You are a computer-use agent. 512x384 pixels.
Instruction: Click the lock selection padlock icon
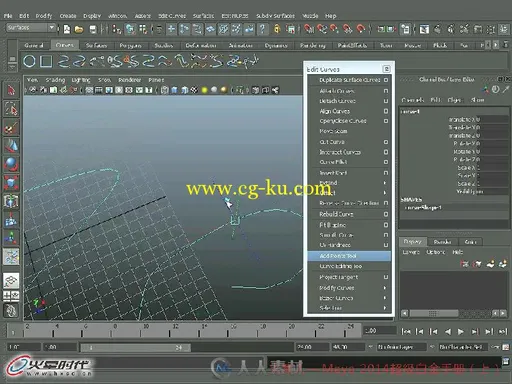(x=277, y=29)
